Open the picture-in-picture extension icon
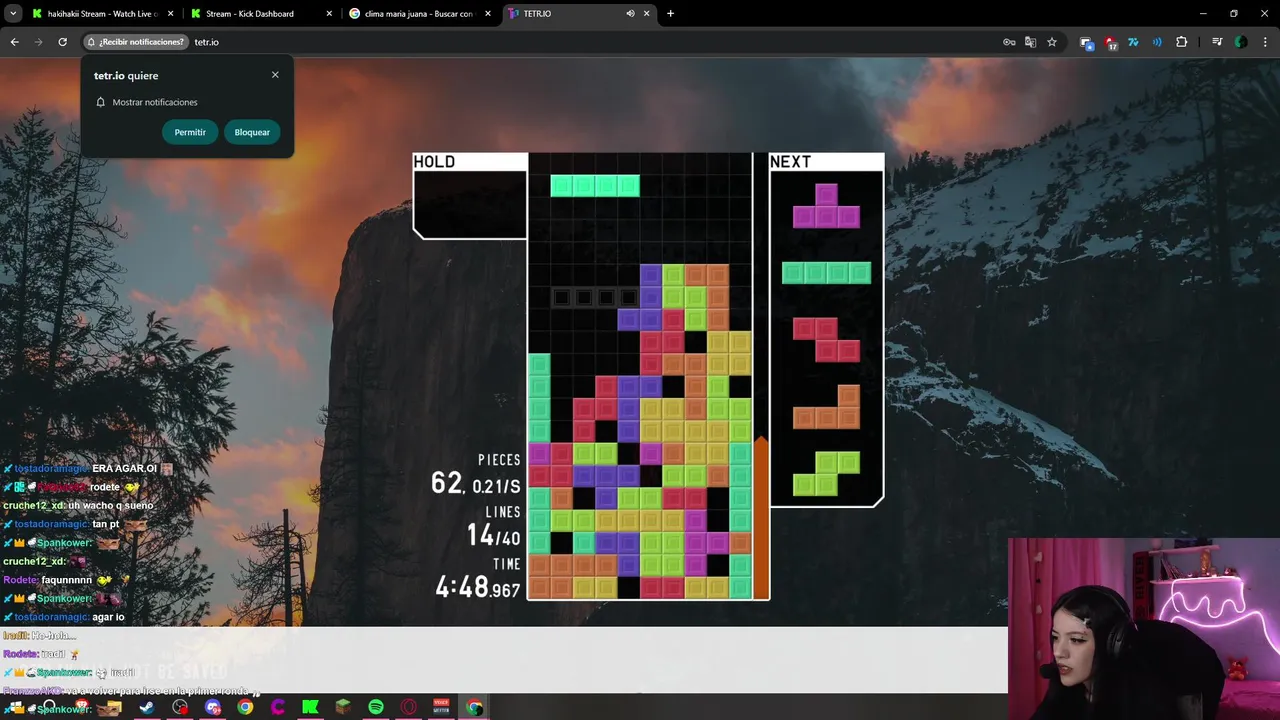Viewport: 1280px width, 720px height. 1086,42
